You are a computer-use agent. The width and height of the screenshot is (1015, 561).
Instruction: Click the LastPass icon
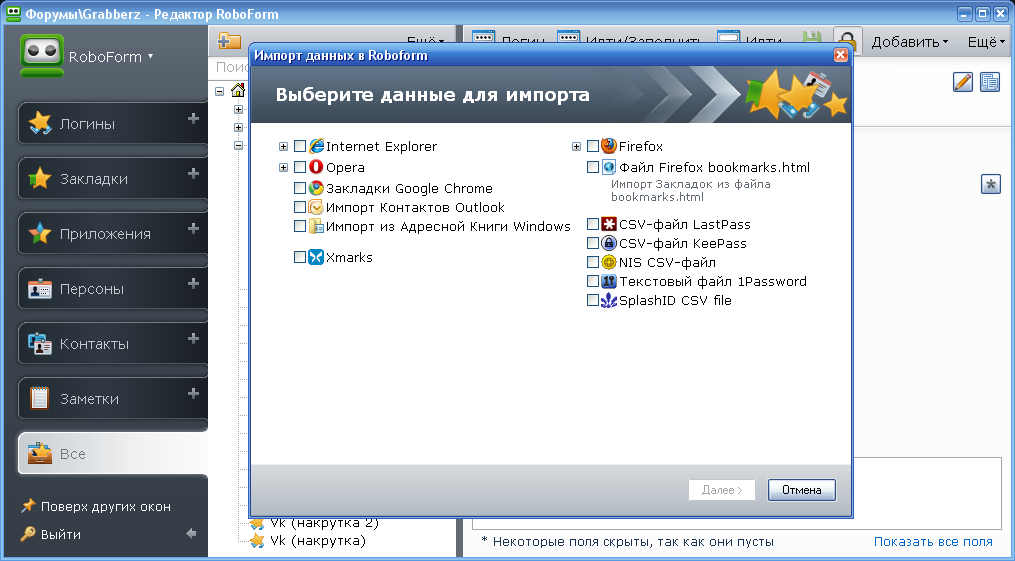click(608, 224)
